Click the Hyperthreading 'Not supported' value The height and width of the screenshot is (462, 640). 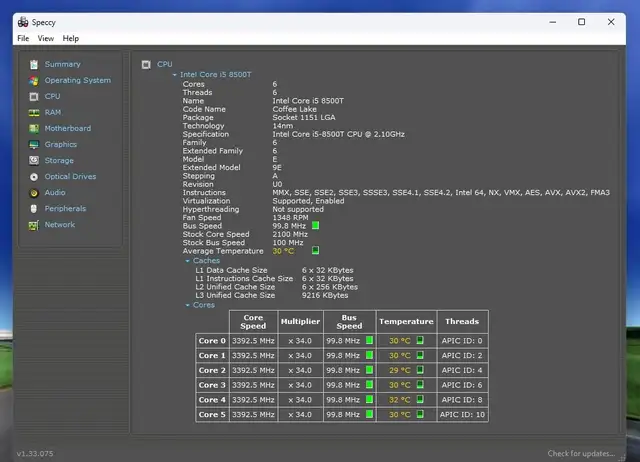point(298,209)
